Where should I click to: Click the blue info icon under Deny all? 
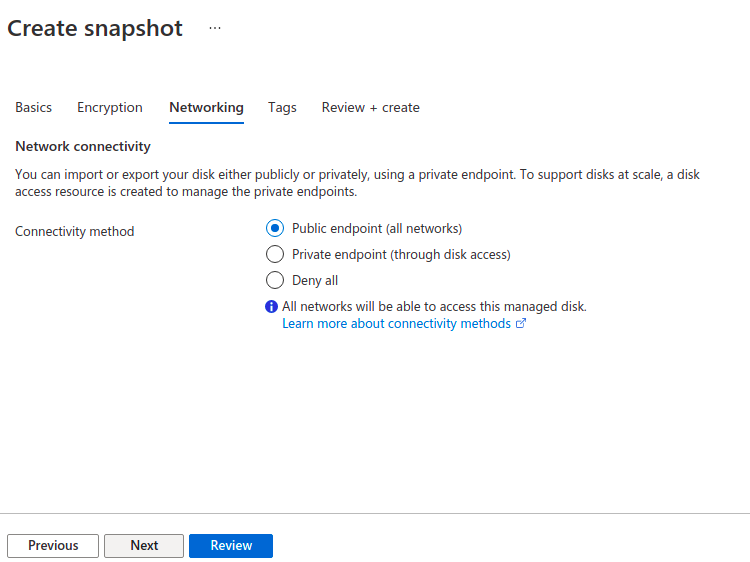point(271,307)
